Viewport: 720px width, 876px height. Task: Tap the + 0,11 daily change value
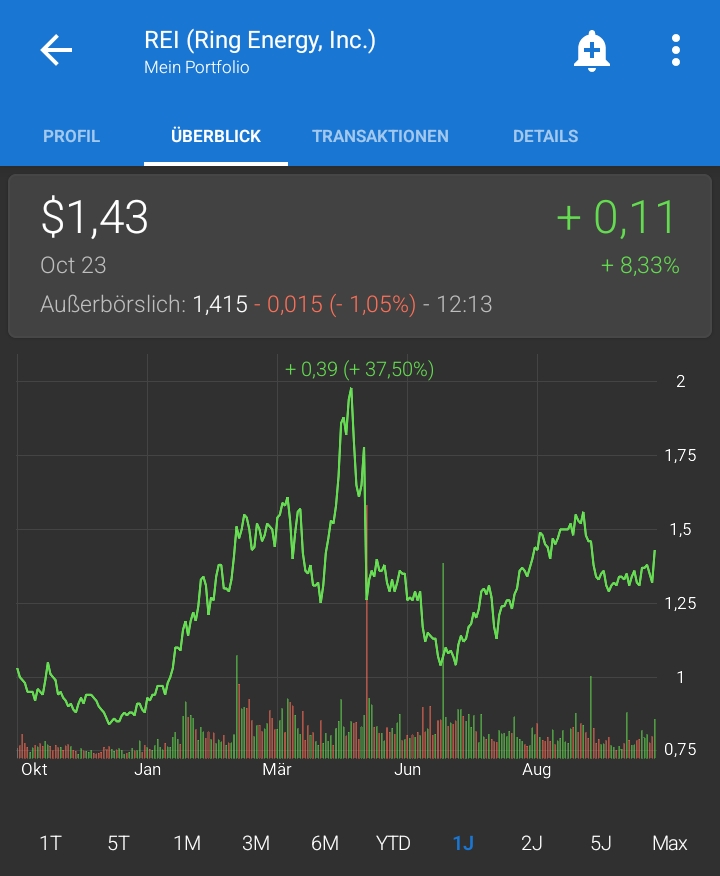point(617,217)
